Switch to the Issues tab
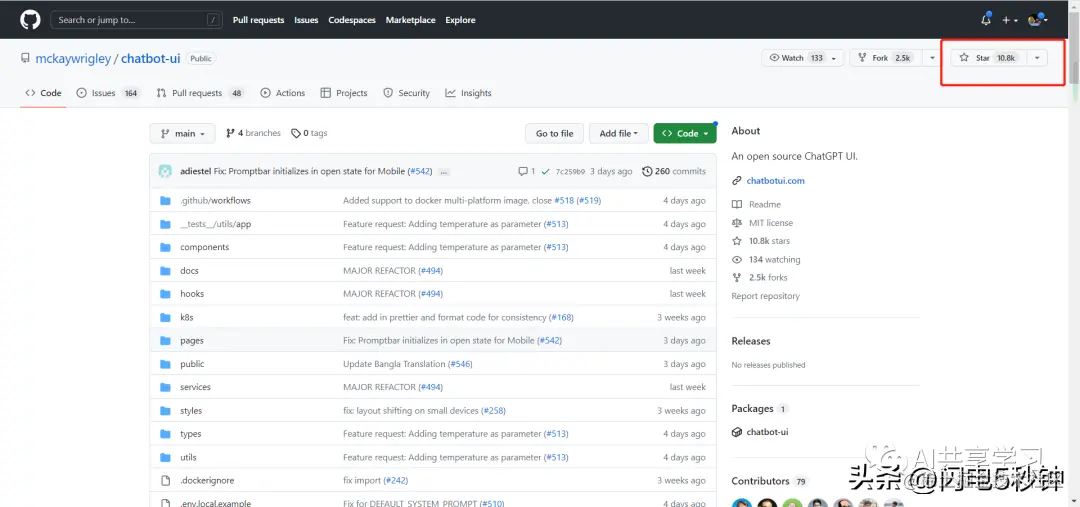This screenshot has width=1080, height=507. point(108,93)
